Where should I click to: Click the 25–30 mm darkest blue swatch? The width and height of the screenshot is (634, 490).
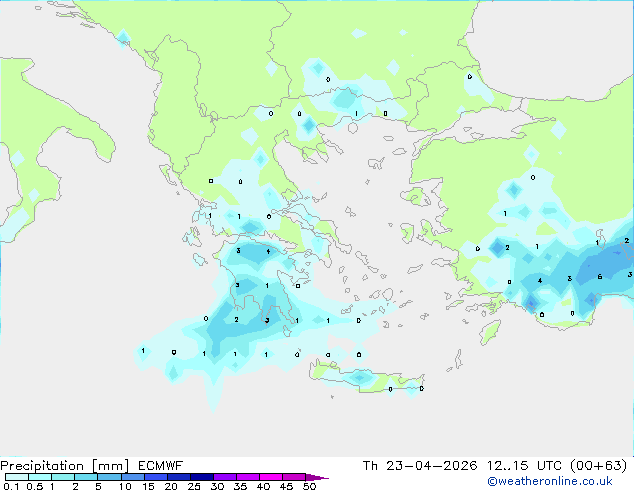(x=201, y=477)
